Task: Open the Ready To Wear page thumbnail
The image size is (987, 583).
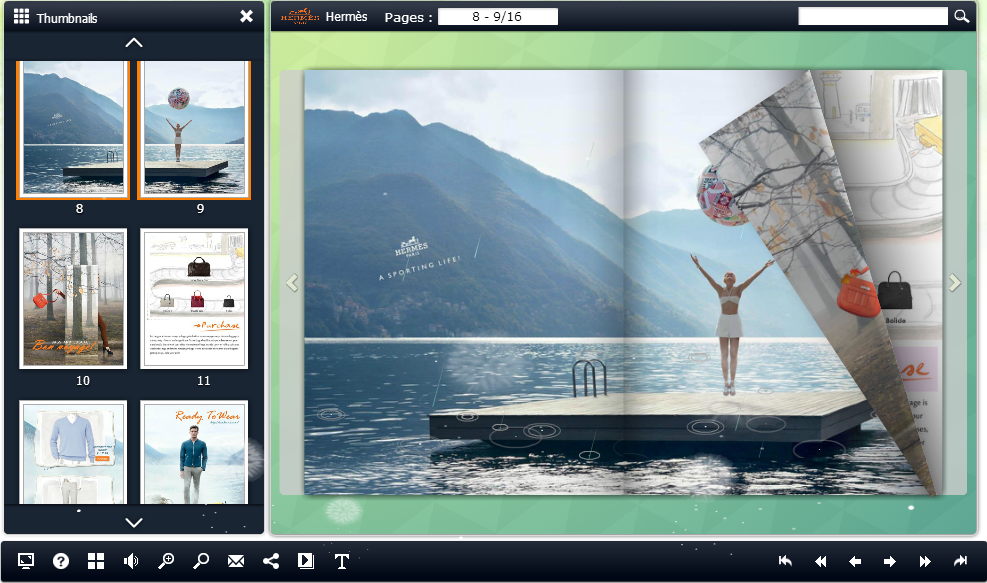Action: tap(194, 452)
